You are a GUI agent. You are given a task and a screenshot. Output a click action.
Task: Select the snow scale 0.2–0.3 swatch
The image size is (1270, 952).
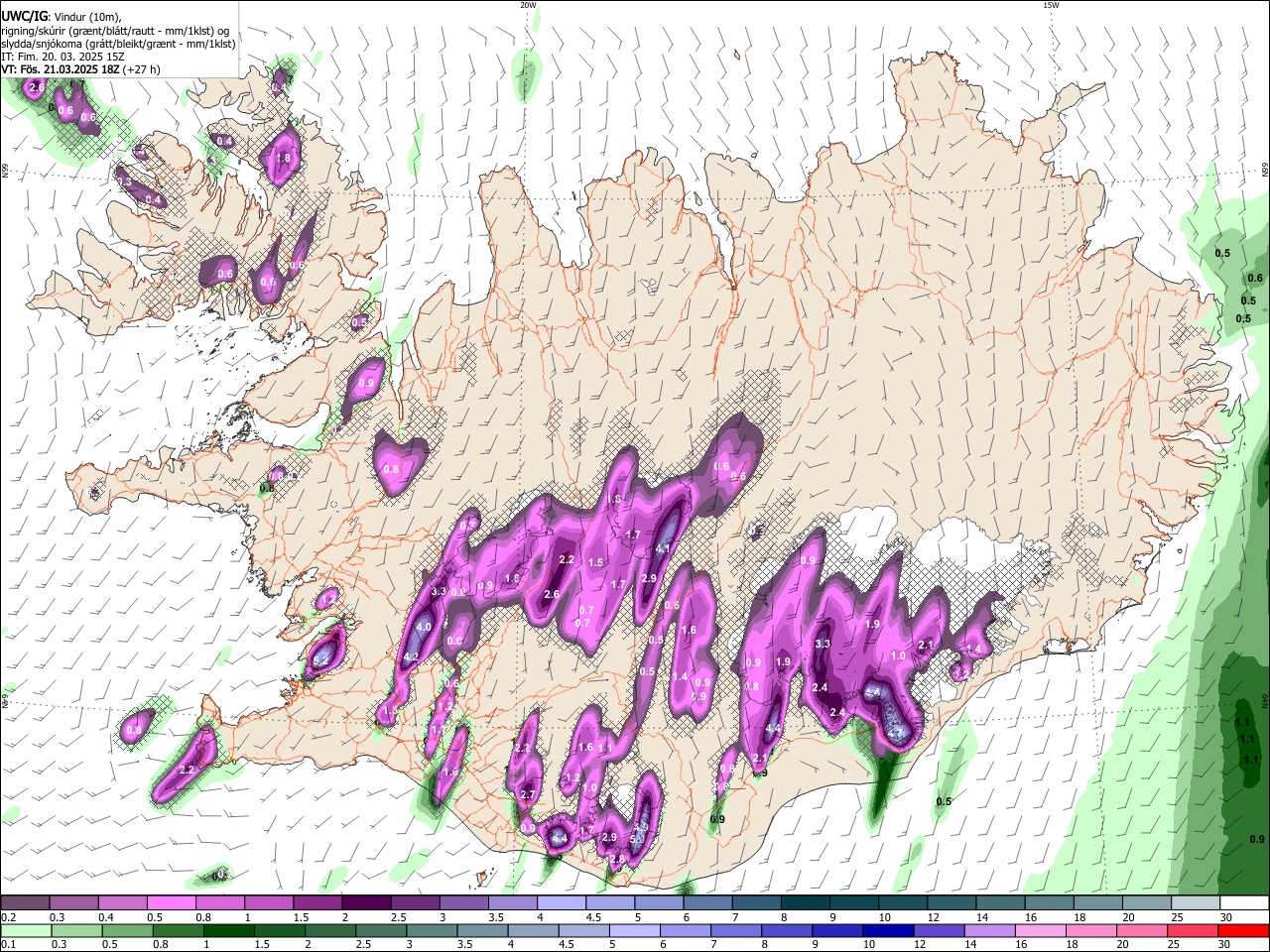25,902
